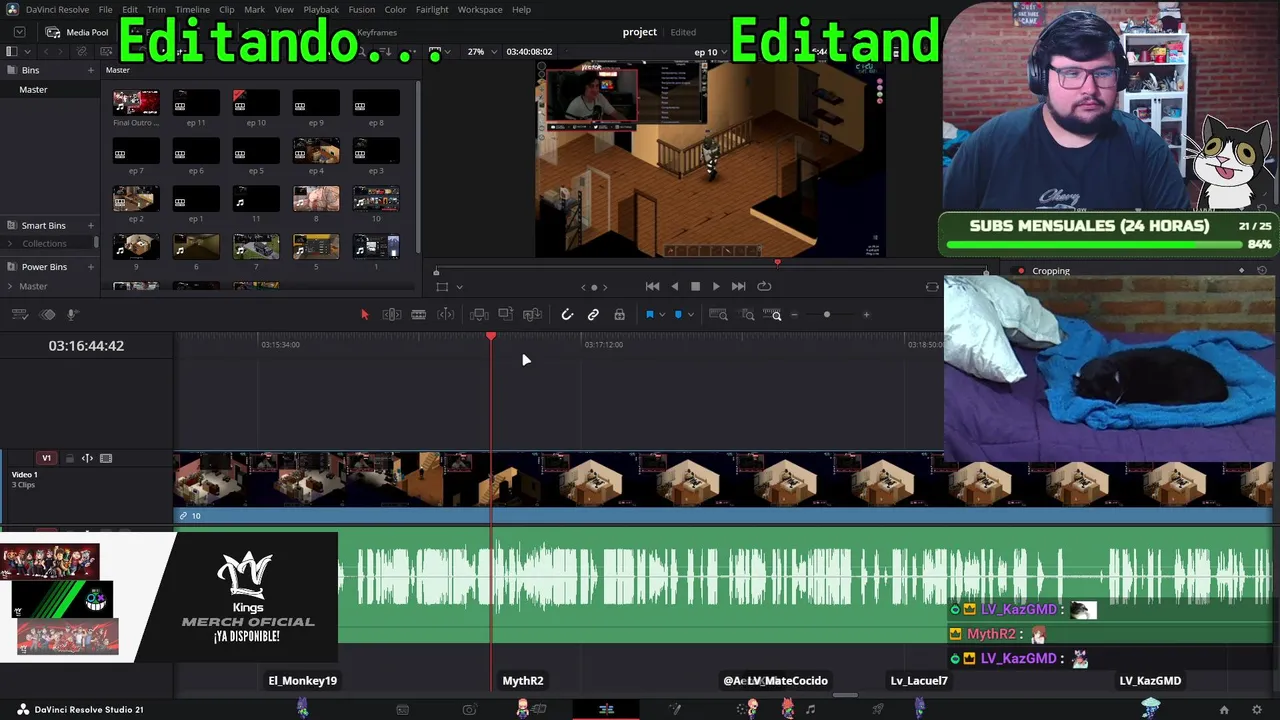Click the timeline timecode 03:16:44:42 field
The width and height of the screenshot is (1280, 720).
(86, 346)
